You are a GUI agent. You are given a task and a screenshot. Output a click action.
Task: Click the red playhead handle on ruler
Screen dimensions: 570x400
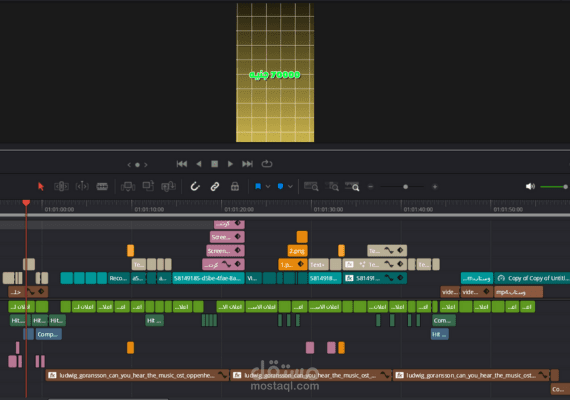point(26,202)
